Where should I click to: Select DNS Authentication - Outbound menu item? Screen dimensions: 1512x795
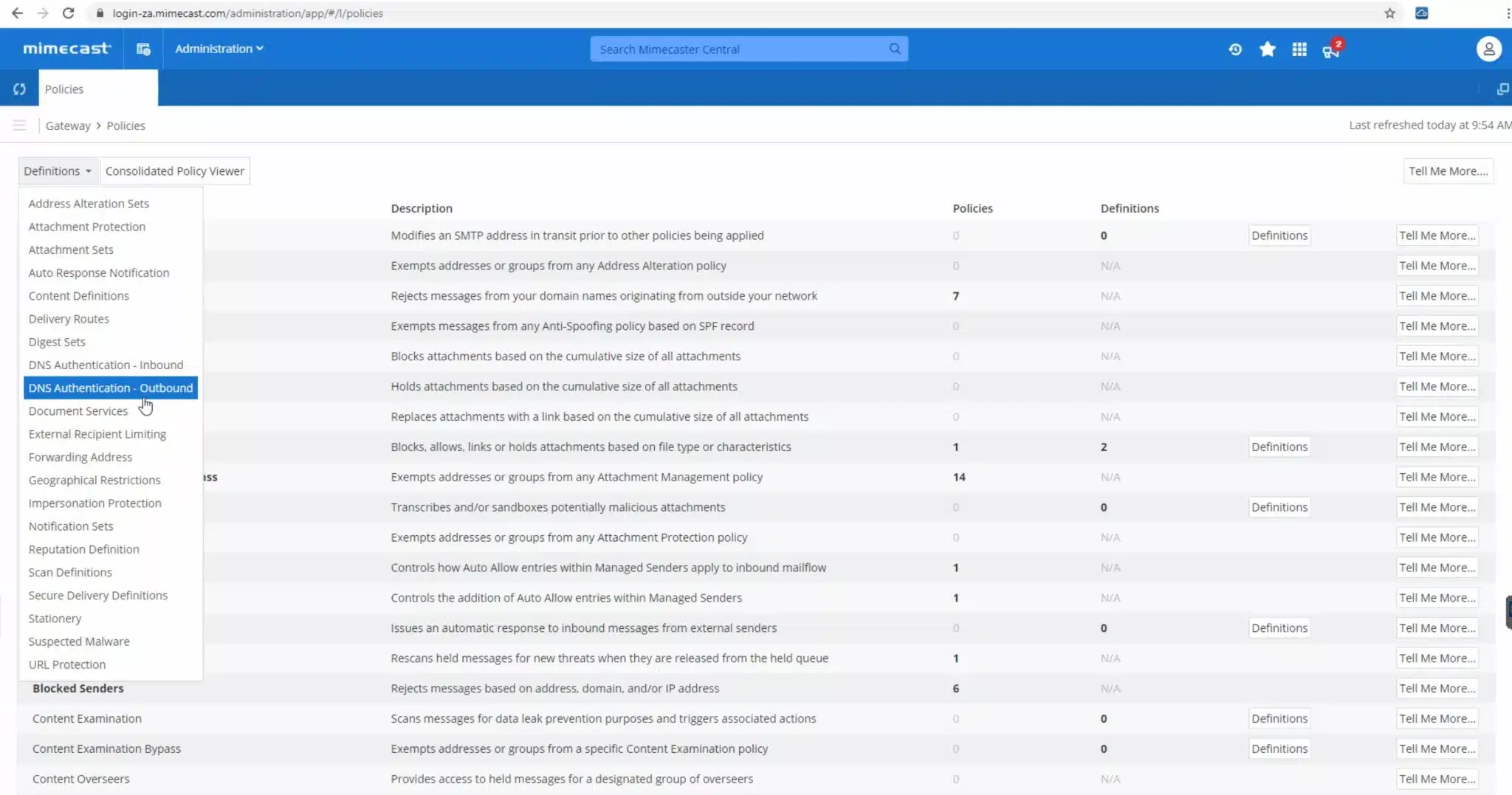[x=111, y=388]
